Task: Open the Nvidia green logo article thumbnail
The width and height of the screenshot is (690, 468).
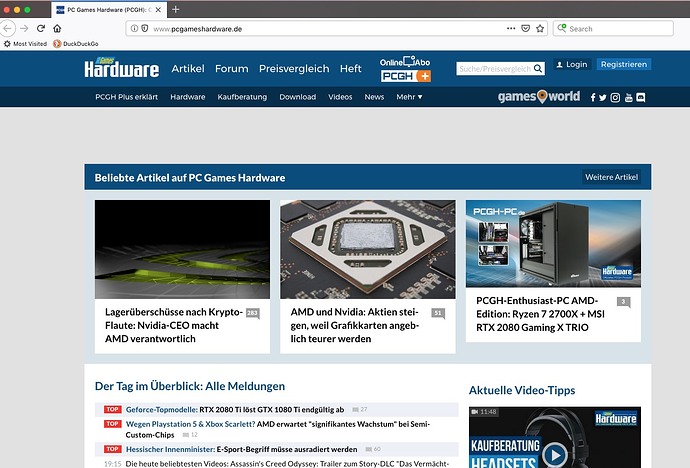Action: coord(182,249)
